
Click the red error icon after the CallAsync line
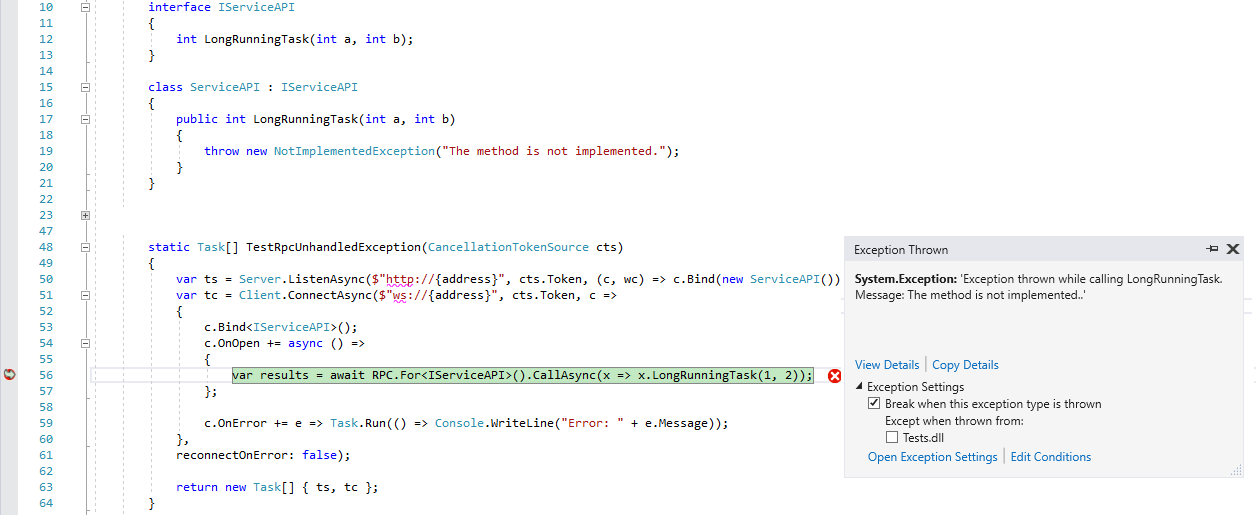coord(835,375)
